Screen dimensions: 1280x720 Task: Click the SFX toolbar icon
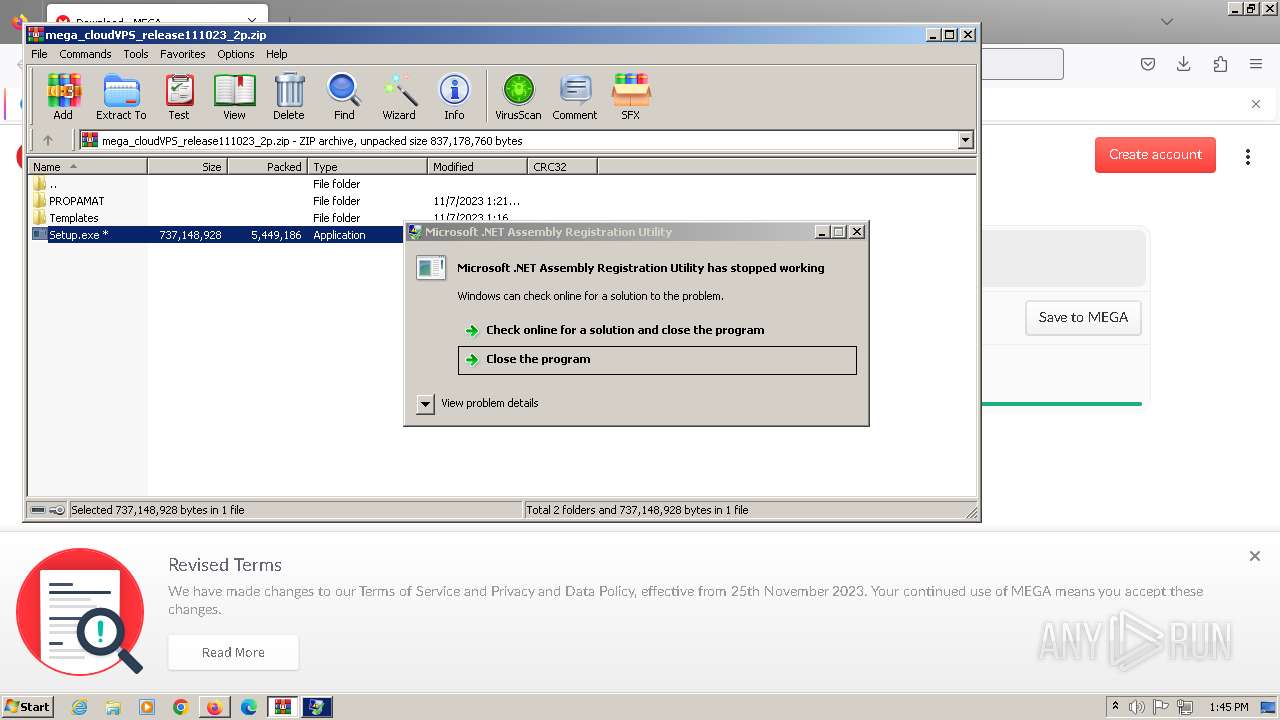[x=630, y=97]
